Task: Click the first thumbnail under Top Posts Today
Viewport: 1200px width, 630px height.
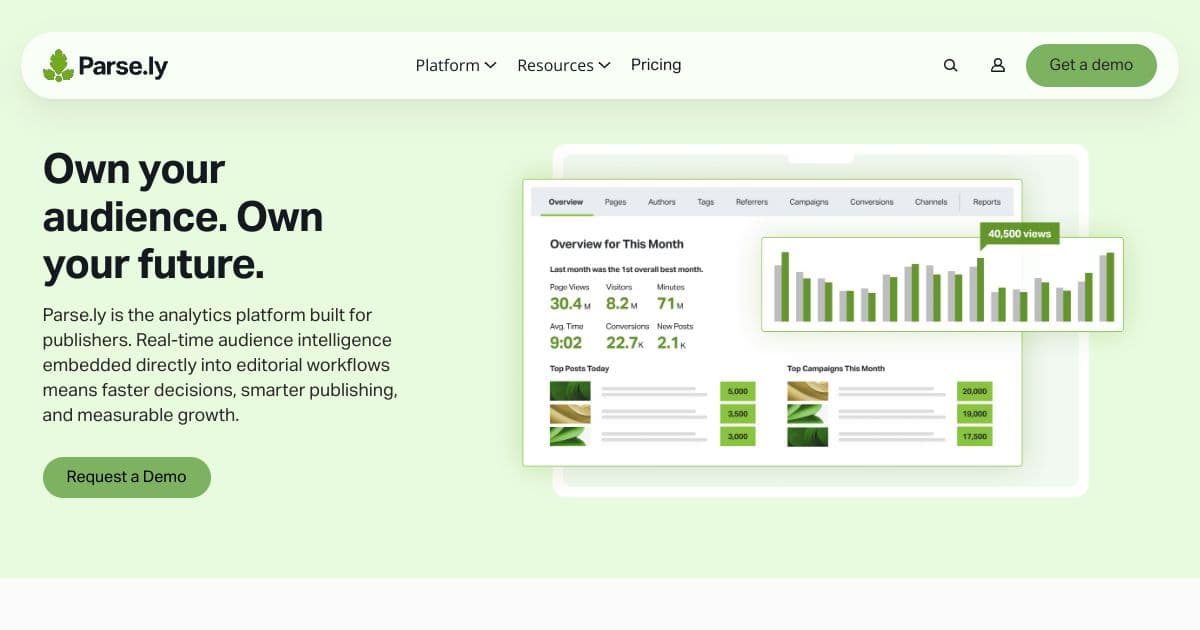Action: pyautogui.click(x=569, y=390)
